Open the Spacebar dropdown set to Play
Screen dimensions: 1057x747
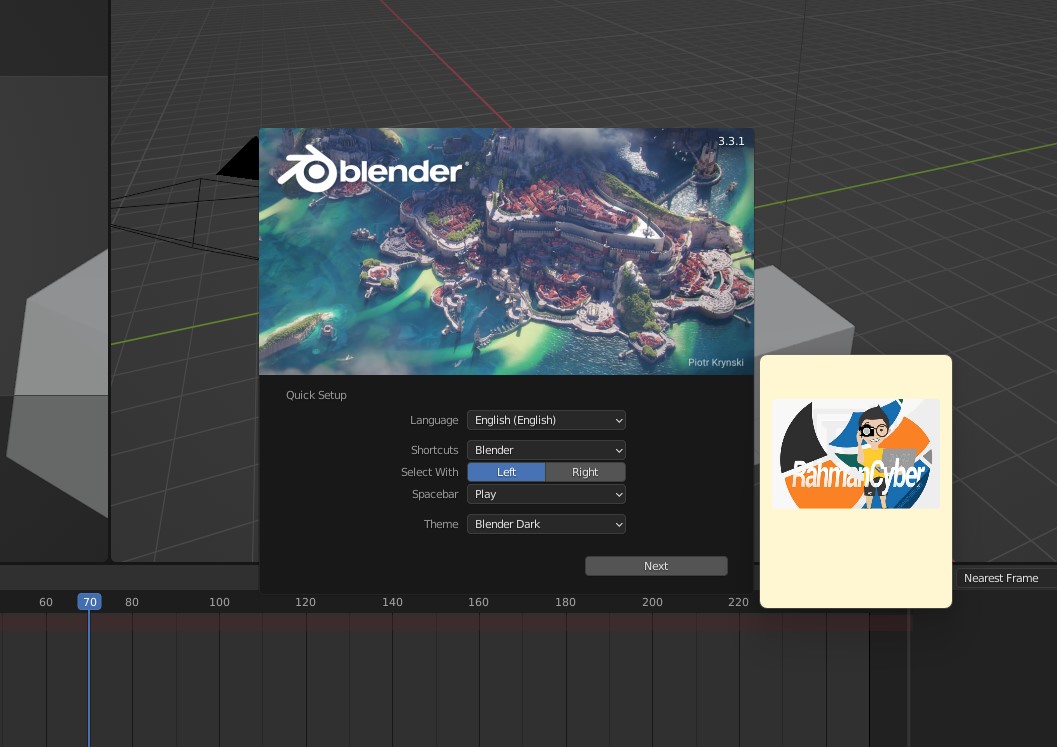coord(546,494)
